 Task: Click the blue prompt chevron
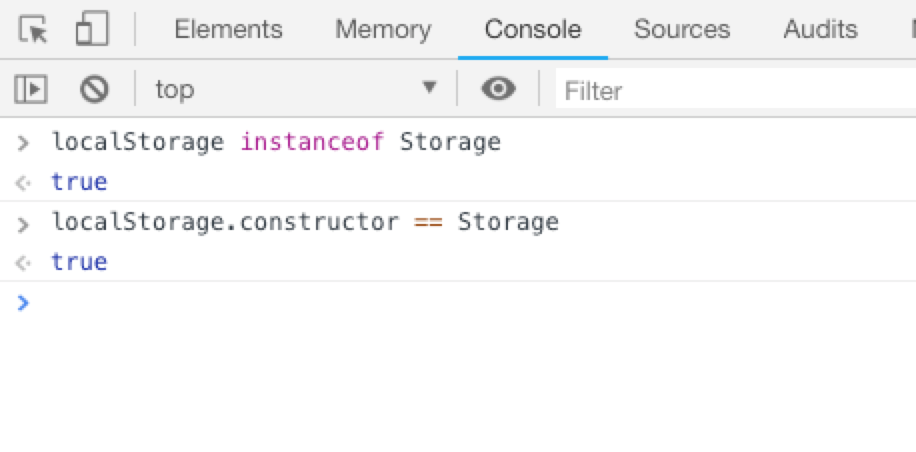coord(24,303)
